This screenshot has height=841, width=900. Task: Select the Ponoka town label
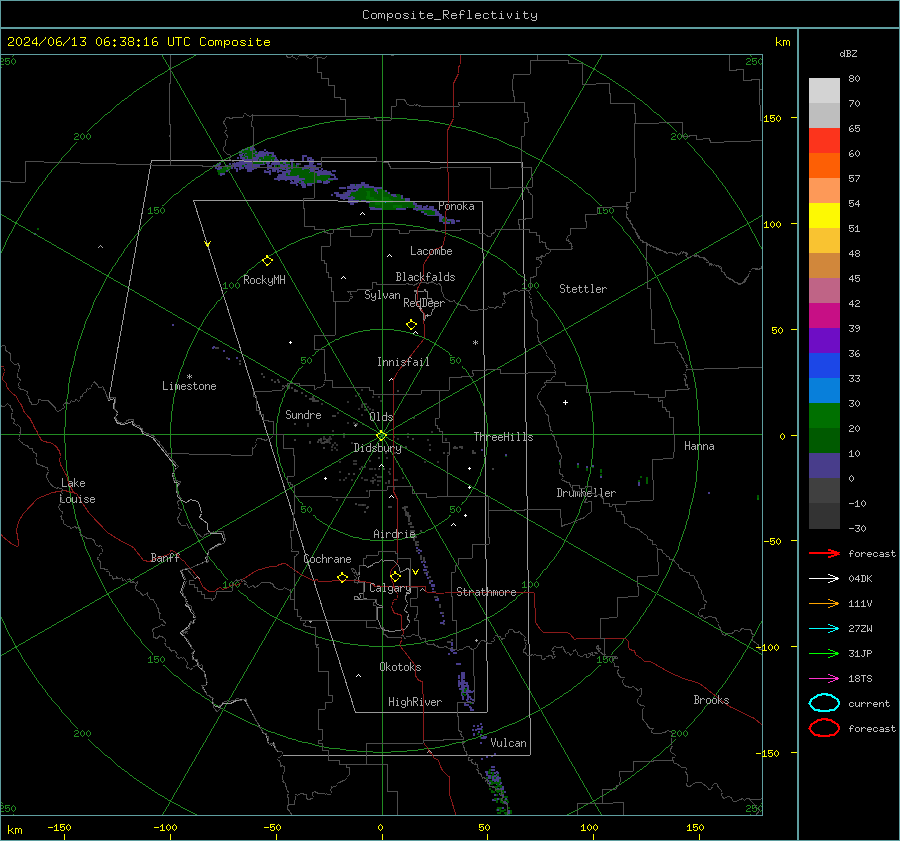(x=456, y=206)
